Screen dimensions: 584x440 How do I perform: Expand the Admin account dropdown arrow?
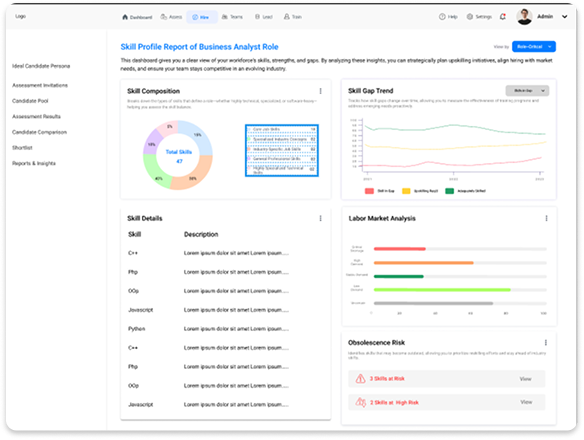pyautogui.click(x=565, y=17)
